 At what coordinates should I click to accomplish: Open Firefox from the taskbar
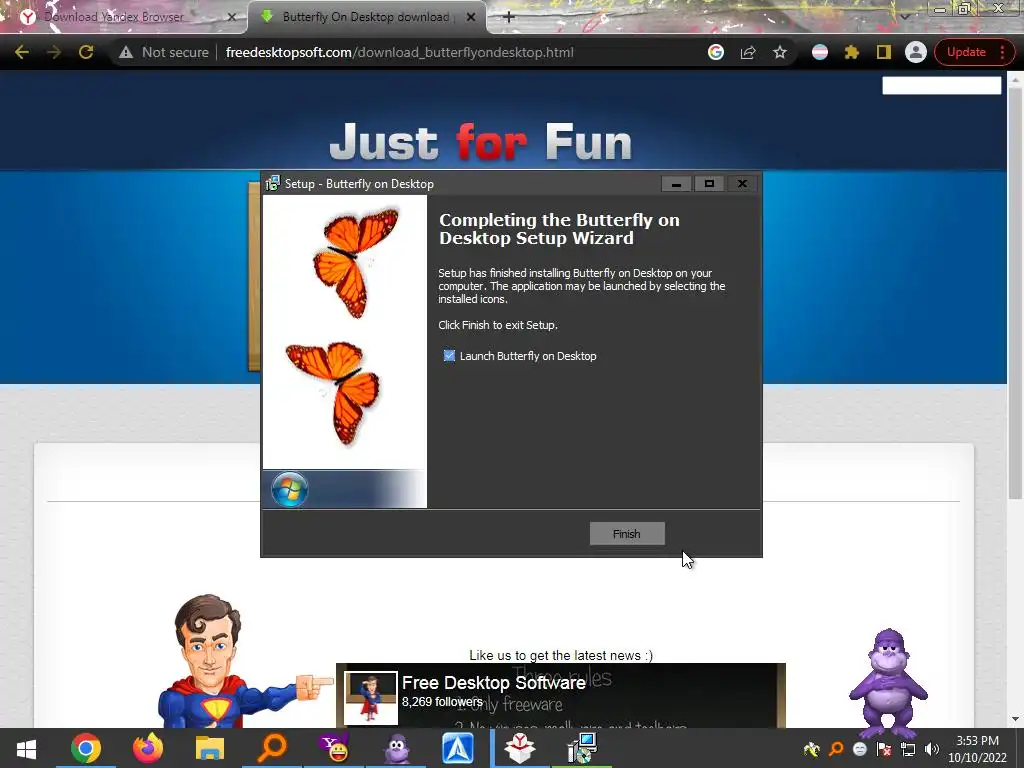click(148, 748)
